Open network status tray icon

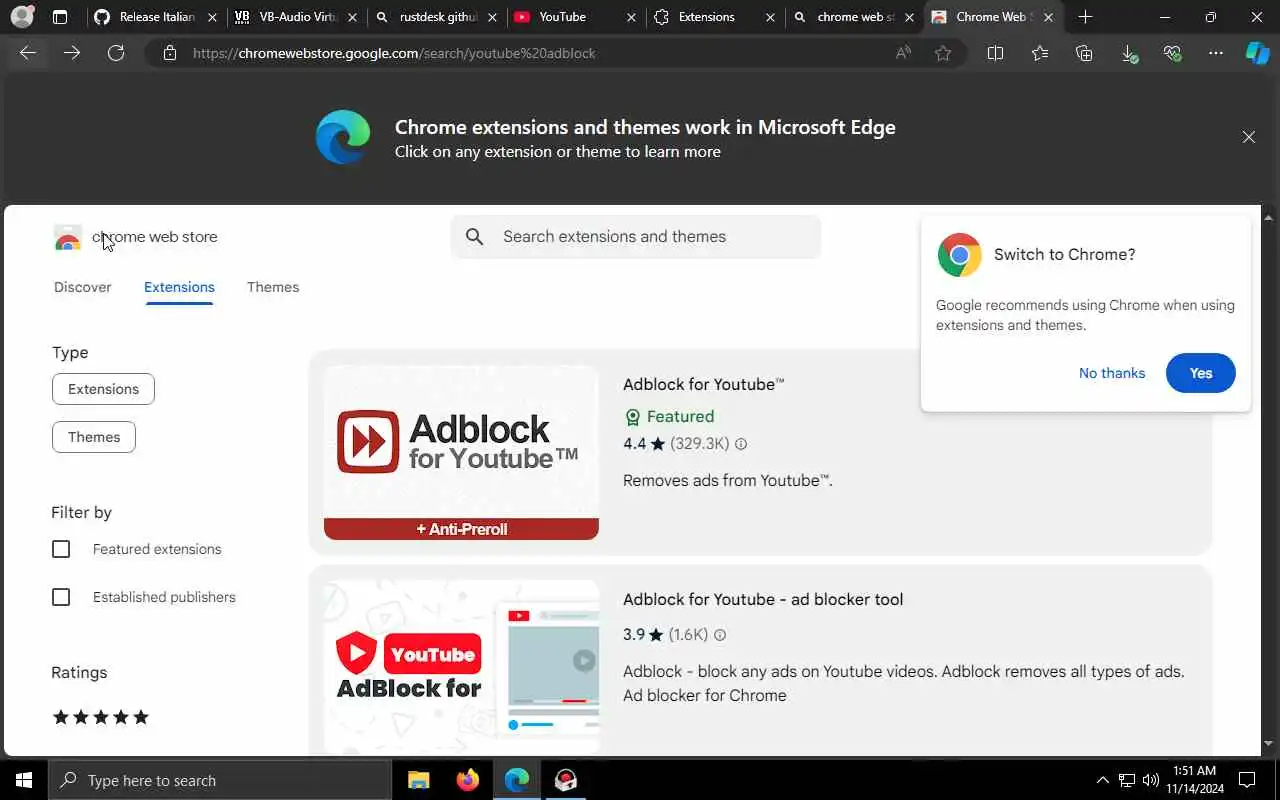point(1127,780)
